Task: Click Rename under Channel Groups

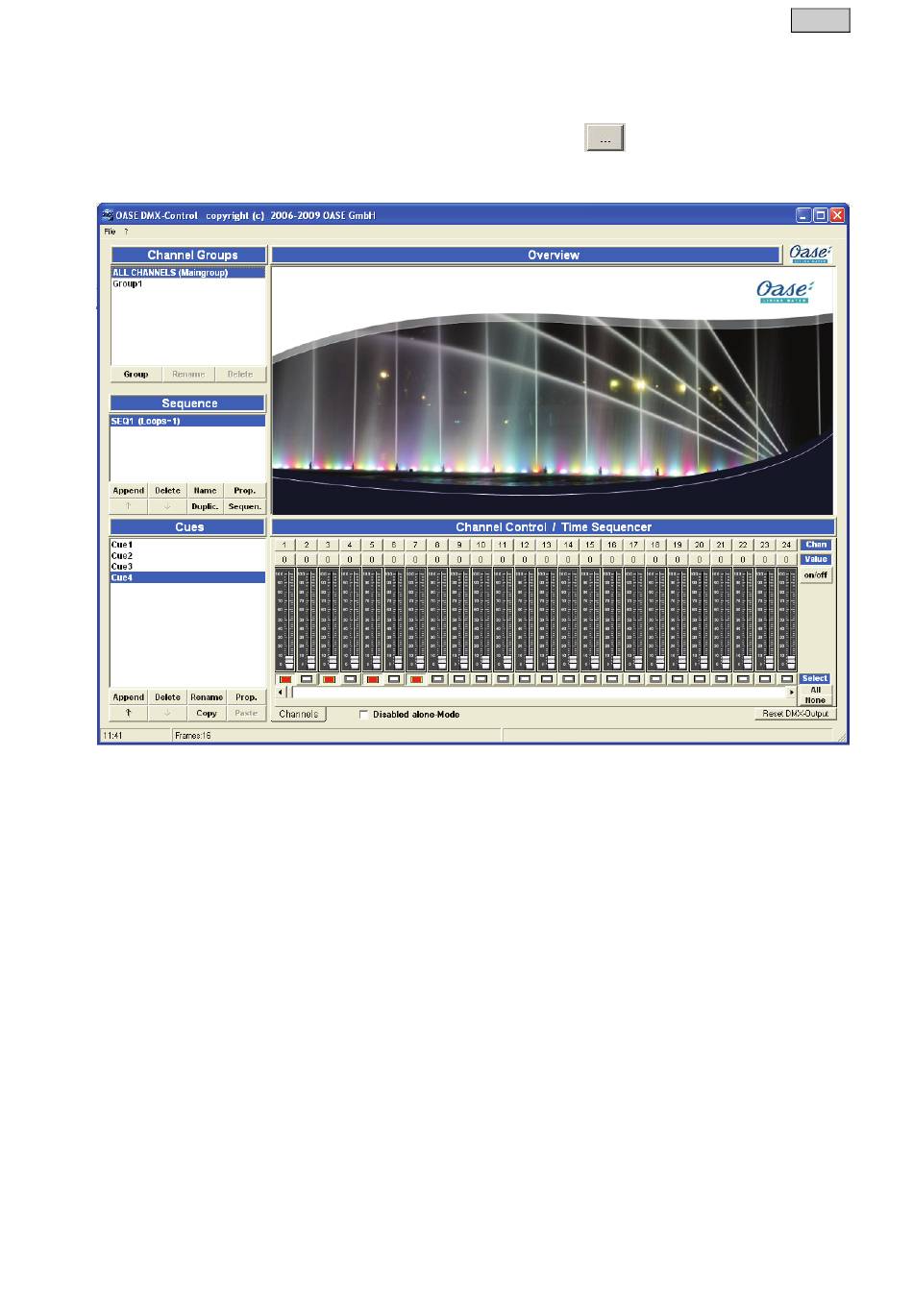Action: tap(188, 375)
